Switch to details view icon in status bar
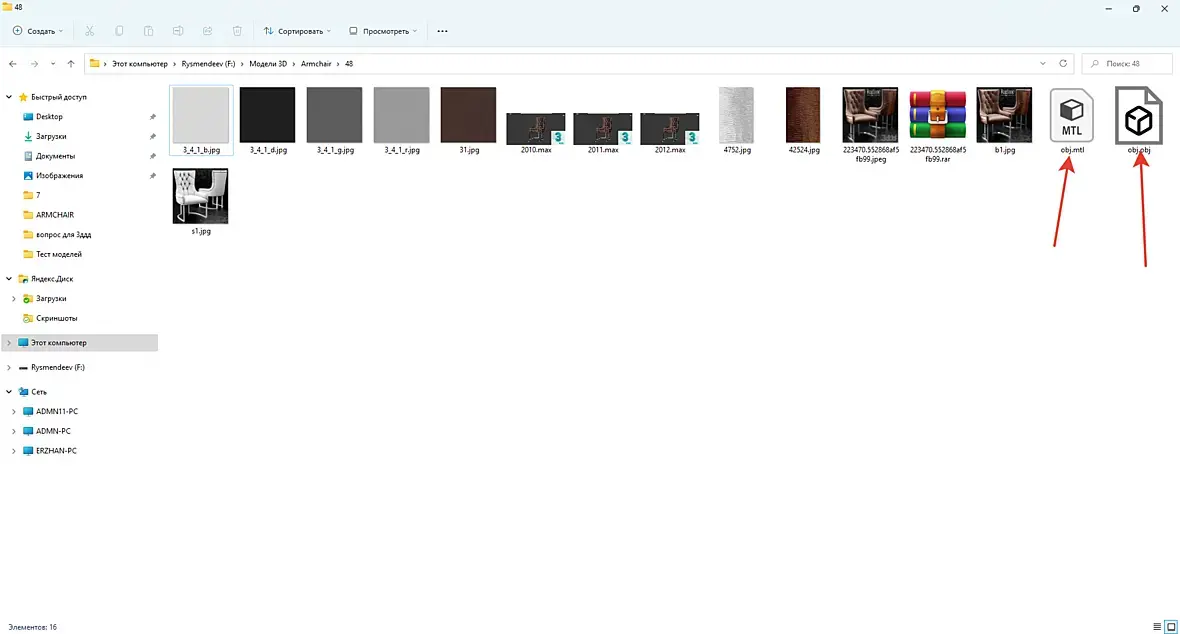 (x=1157, y=626)
